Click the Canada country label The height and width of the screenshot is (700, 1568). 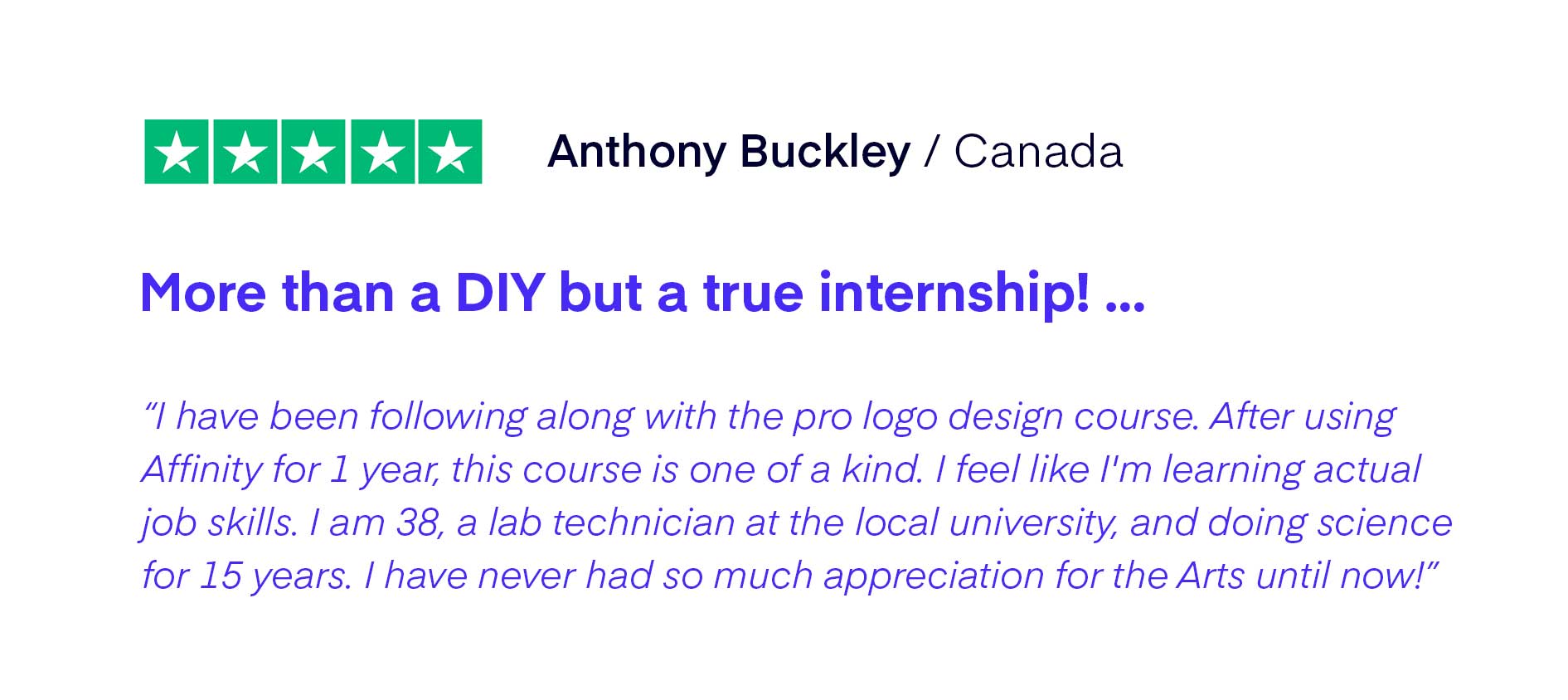[1038, 152]
